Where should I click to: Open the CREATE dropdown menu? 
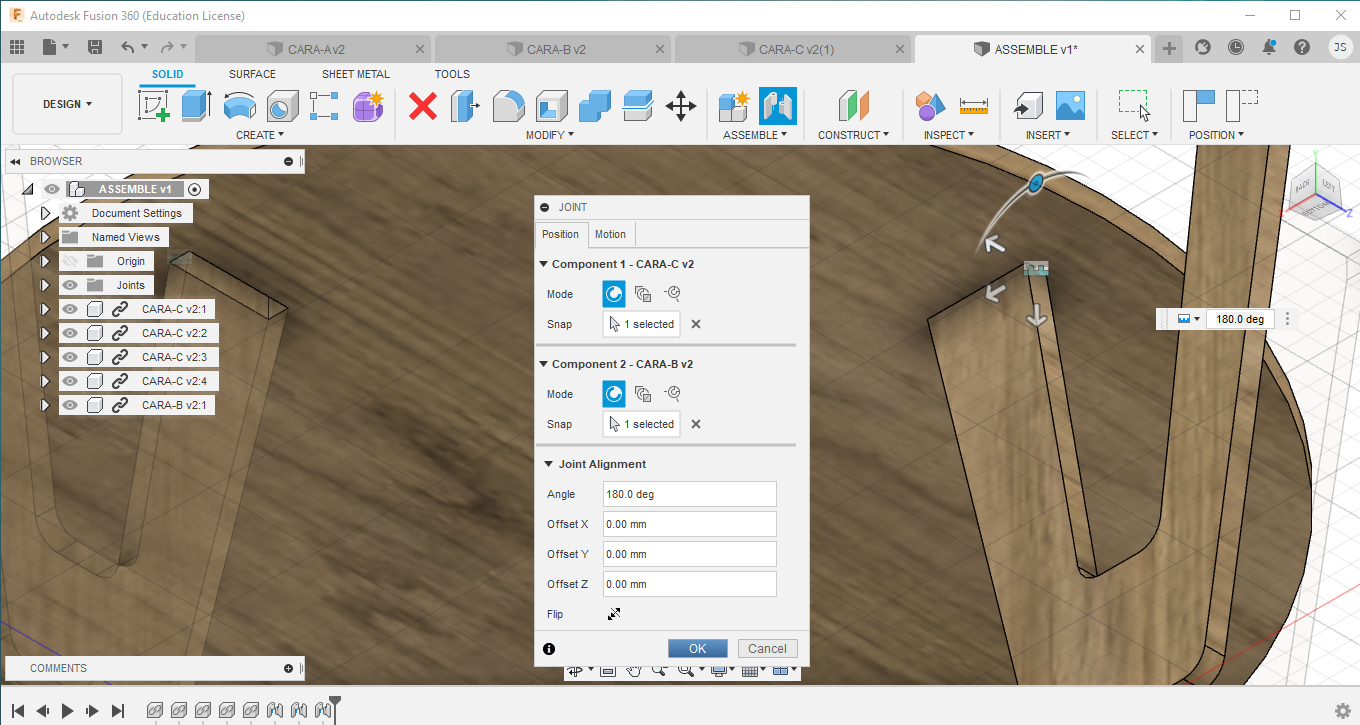point(260,135)
